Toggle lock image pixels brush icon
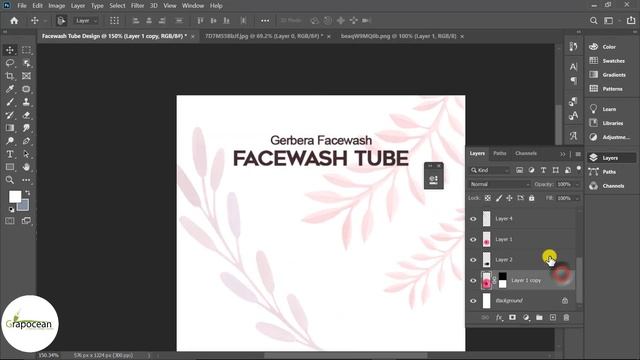The image size is (640, 360). 499,198
